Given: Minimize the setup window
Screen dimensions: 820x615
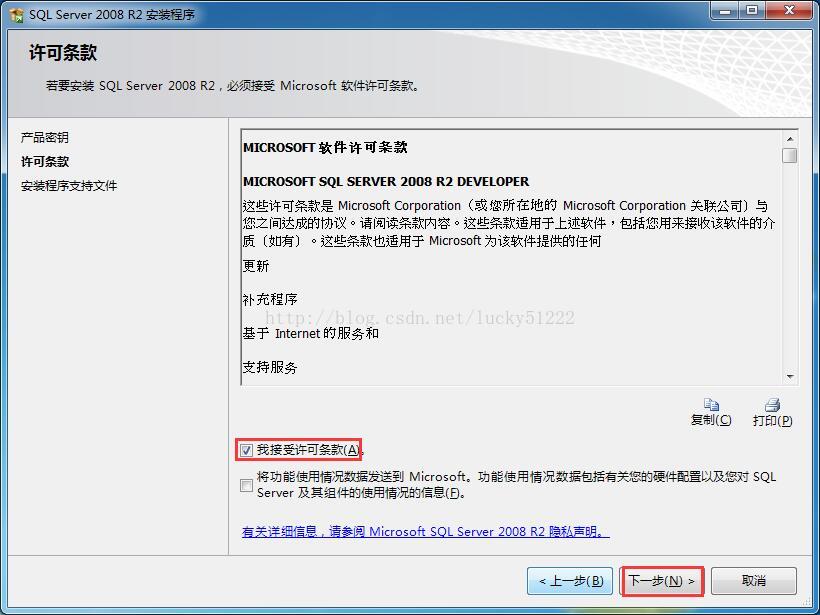Looking at the screenshot, I should tap(725, 10).
